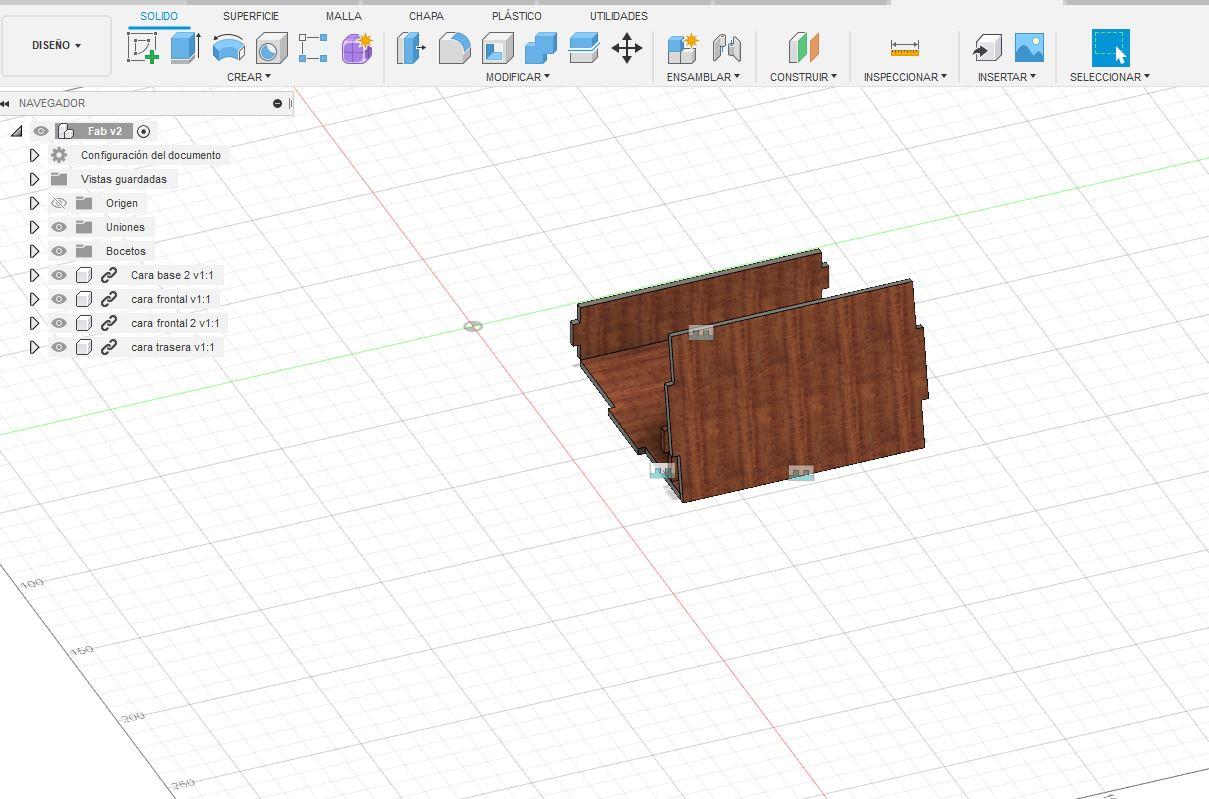This screenshot has width=1209, height=799.
Task: Hide the Cara base 2 v1:1 component
Action: [x=59, y=275]
